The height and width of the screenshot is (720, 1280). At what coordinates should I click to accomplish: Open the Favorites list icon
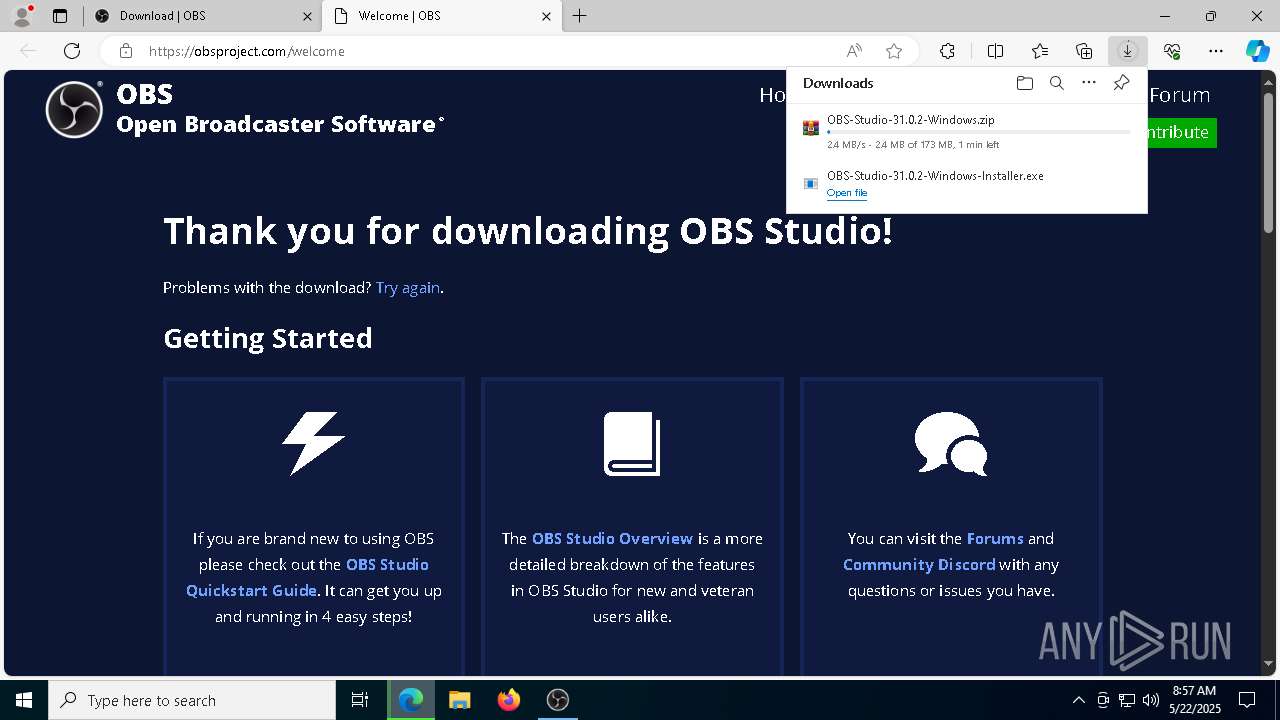1040,51
